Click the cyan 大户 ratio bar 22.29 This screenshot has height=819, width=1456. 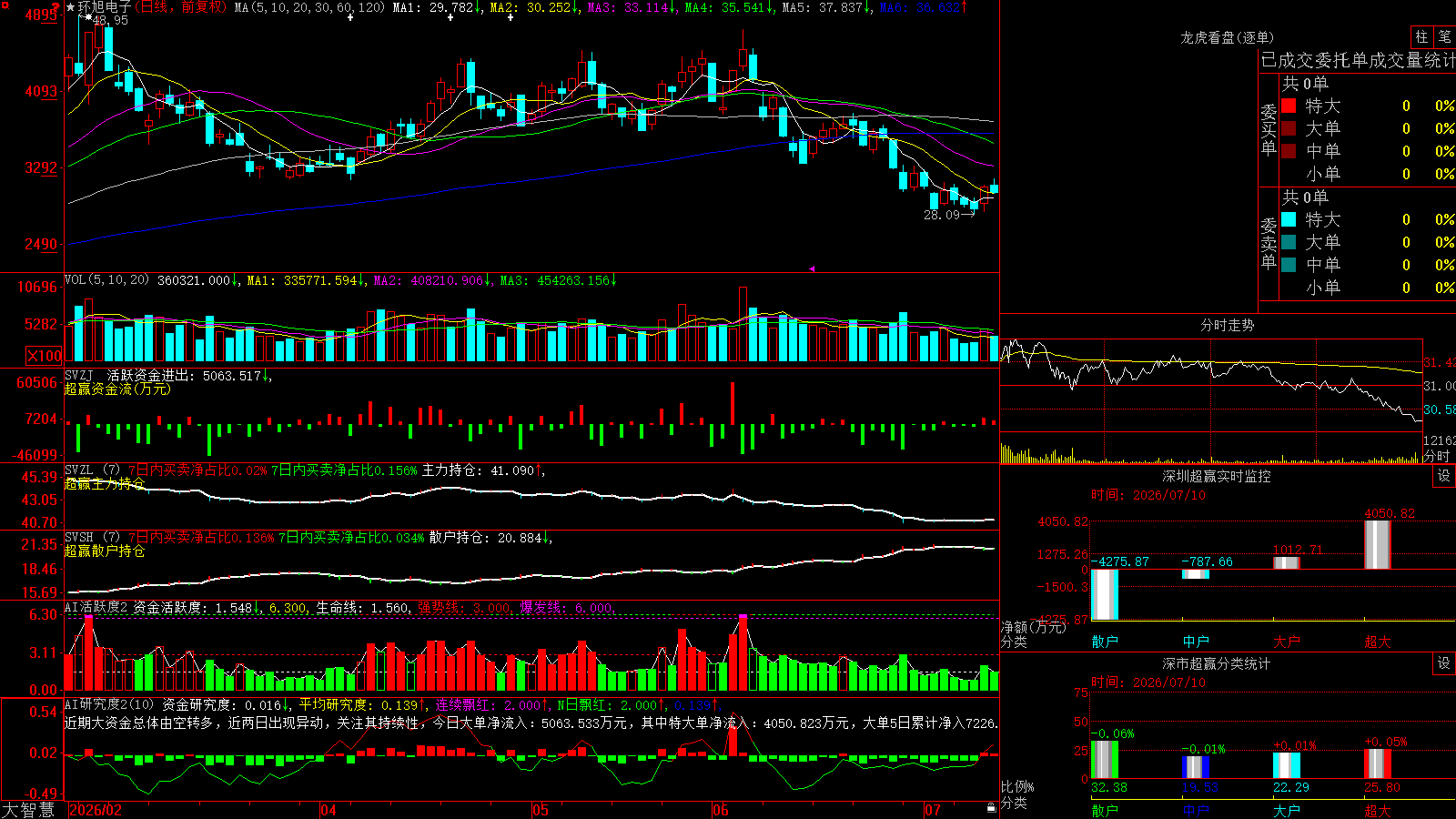point(1287,765)
